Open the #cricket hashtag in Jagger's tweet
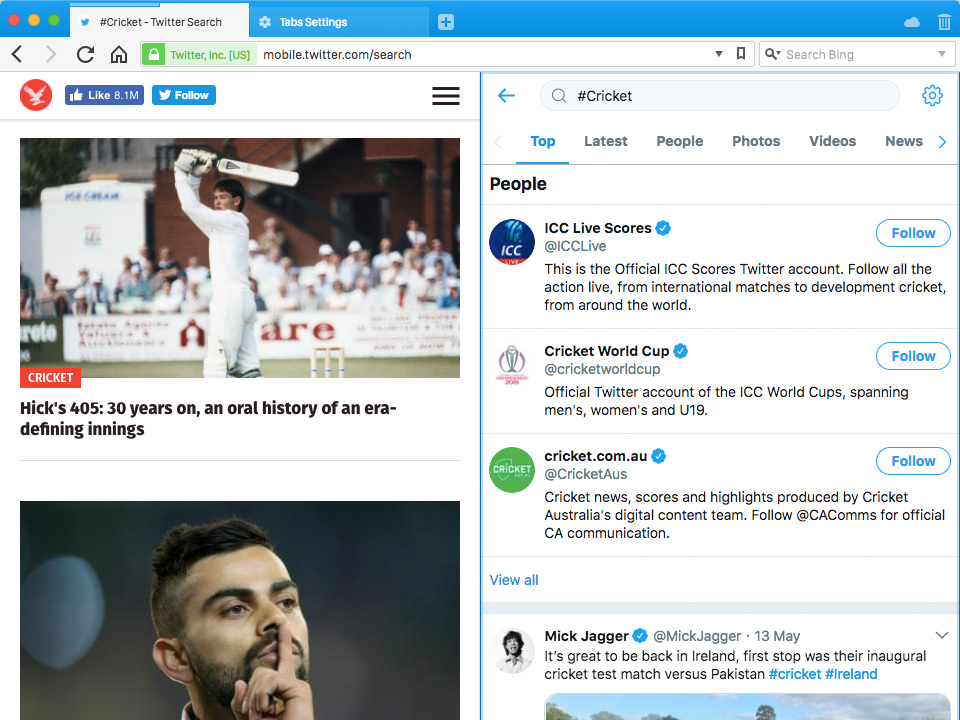 tap(795, 674)
